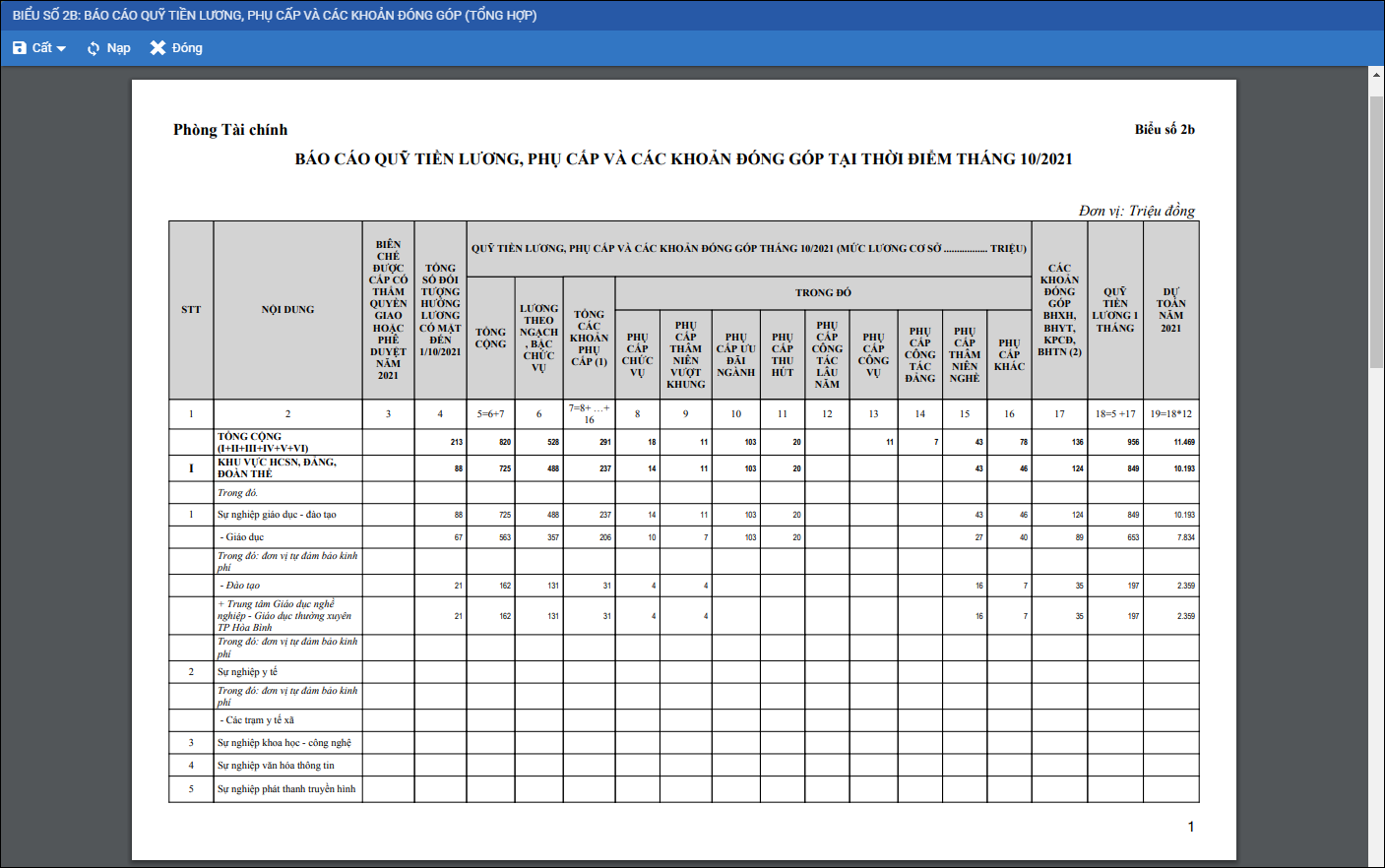Click the Biểu số 2B window title text

[275, 15]
